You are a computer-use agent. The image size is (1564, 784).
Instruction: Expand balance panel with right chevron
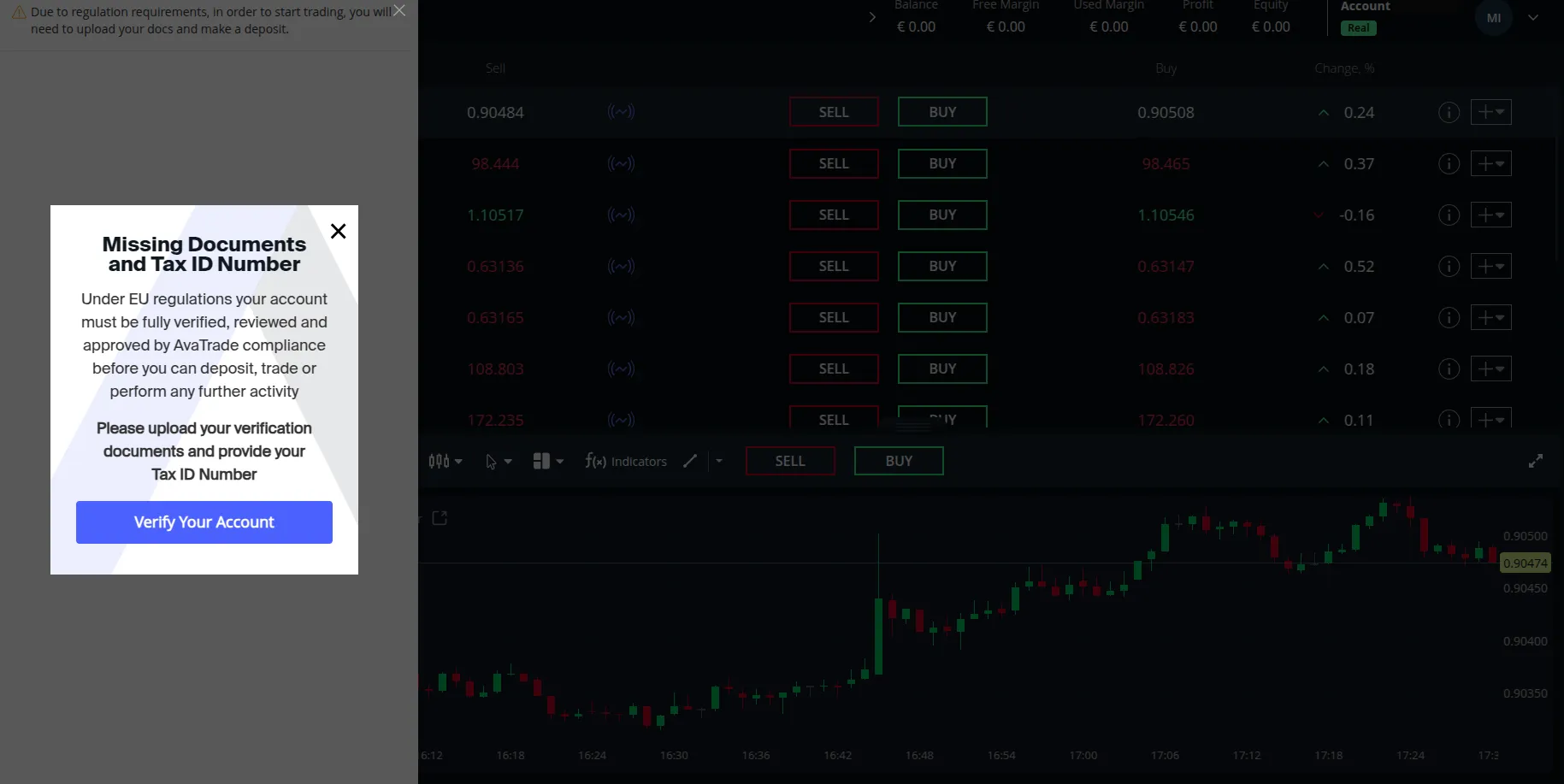coord(872,17)
